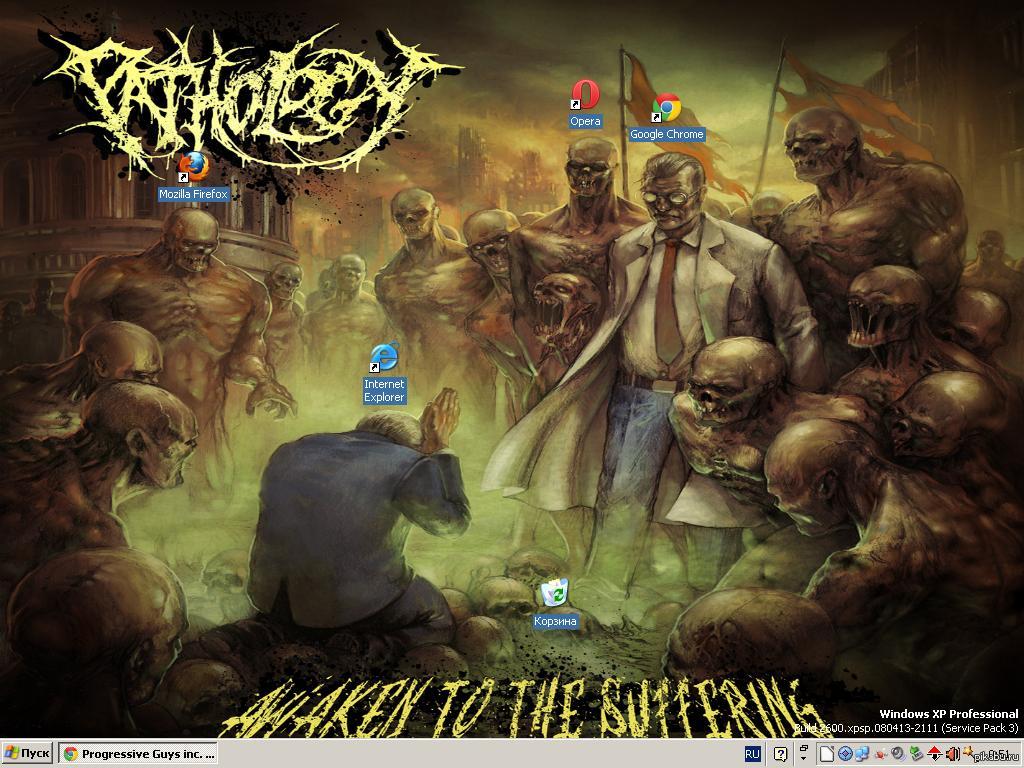The height and width of the screenshot is (768, 1024).
Task: Open the RU input language selector
Action: [752, 754]
